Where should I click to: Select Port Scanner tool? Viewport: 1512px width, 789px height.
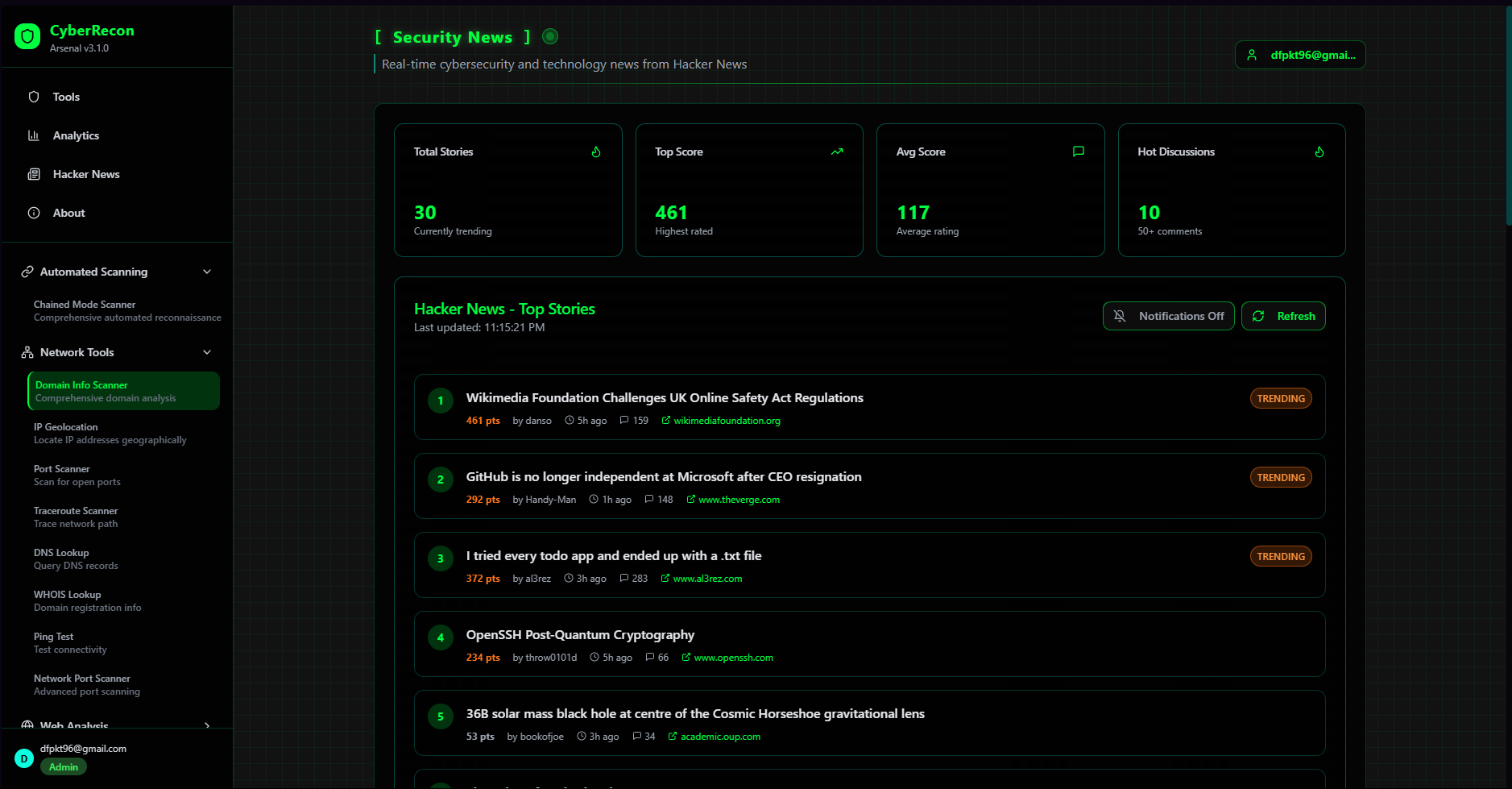point(123,475)
